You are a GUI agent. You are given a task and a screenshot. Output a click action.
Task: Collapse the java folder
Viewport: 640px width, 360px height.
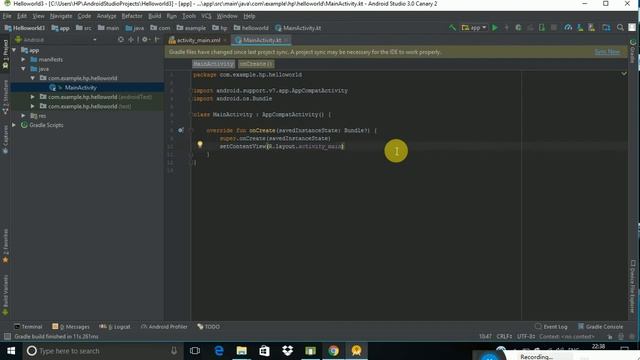click(23, 69)
